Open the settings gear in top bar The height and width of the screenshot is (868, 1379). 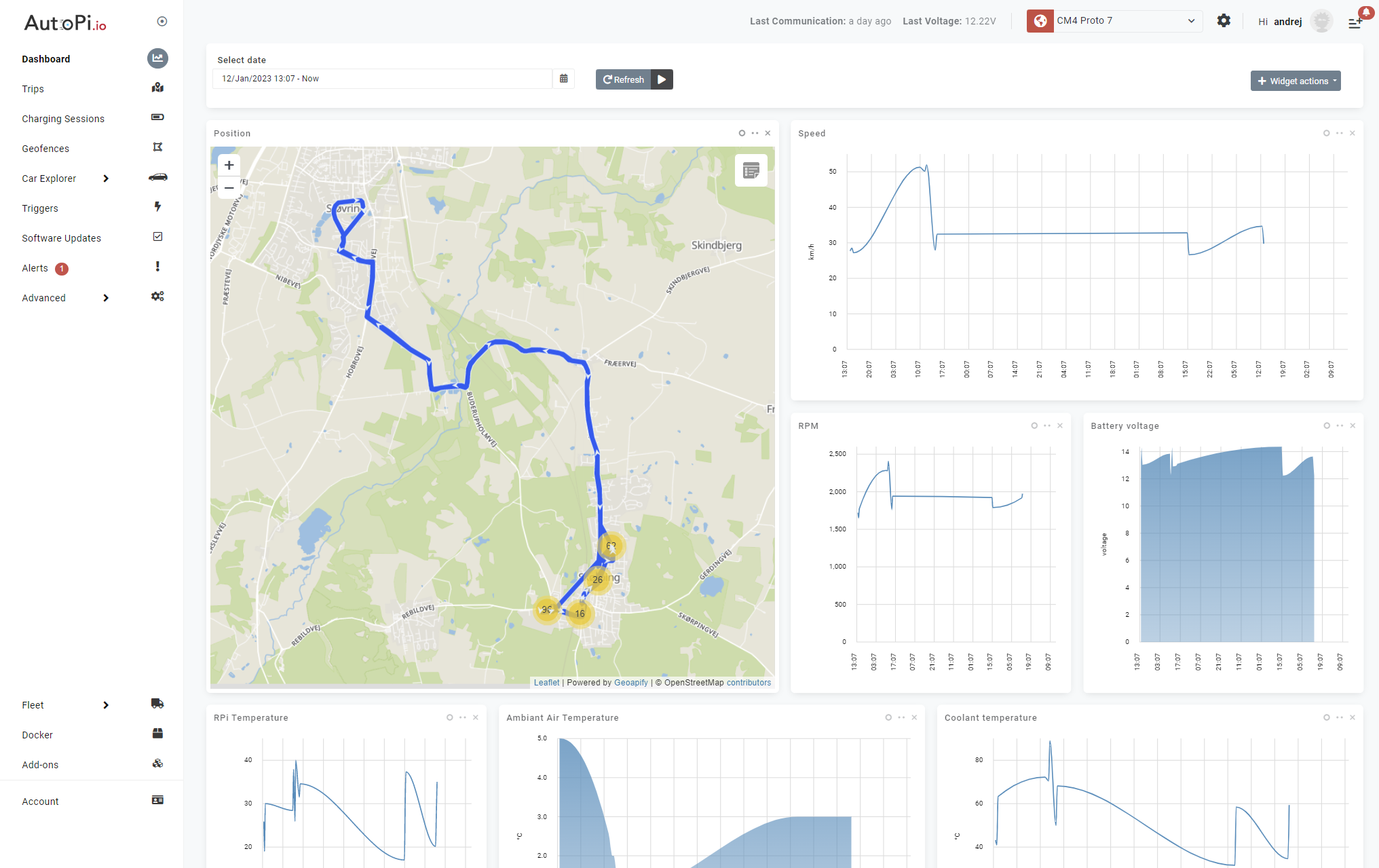(x=1224, y=20)
